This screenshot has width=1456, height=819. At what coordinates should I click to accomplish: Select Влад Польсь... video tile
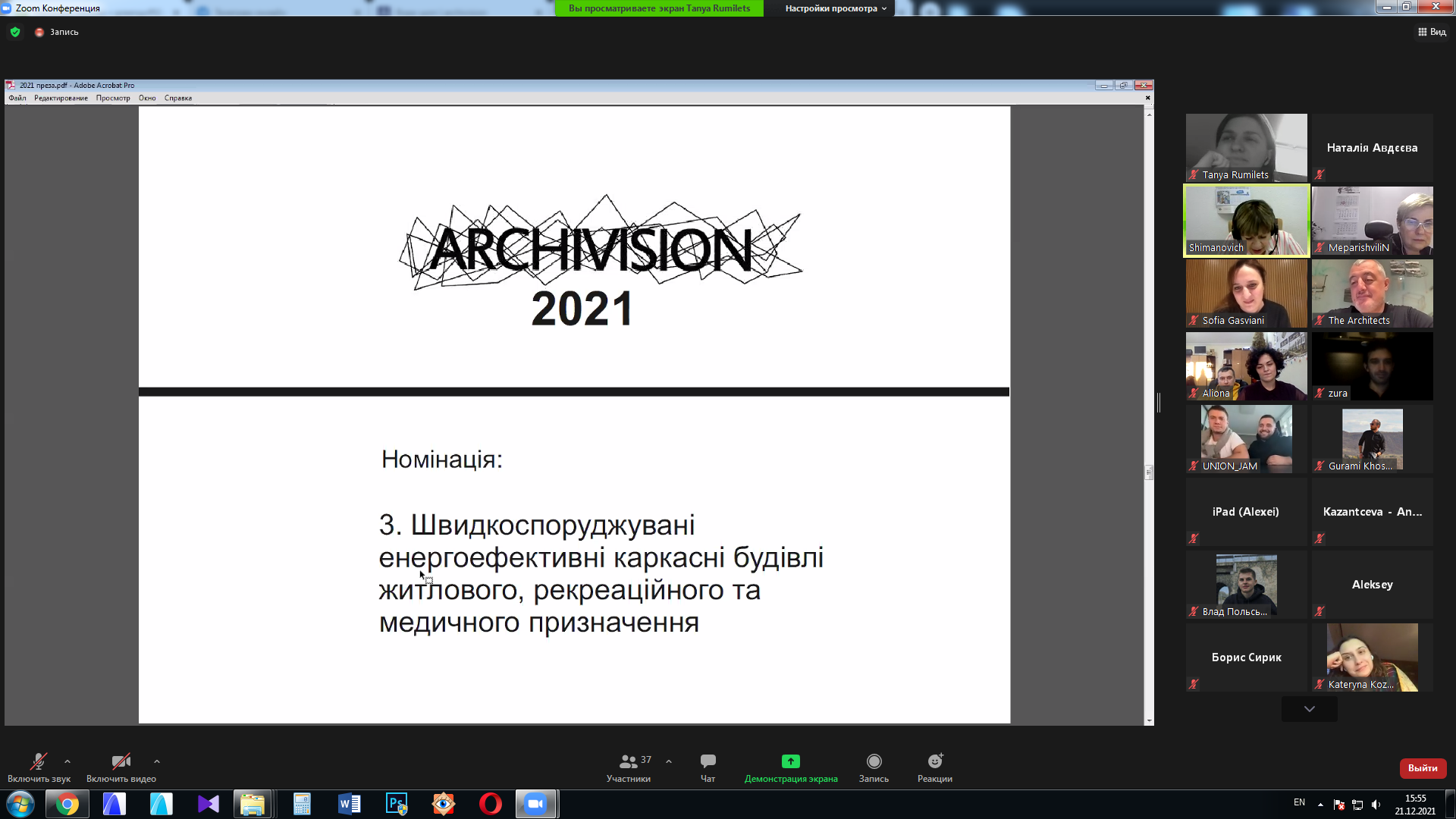[1247, 585]
